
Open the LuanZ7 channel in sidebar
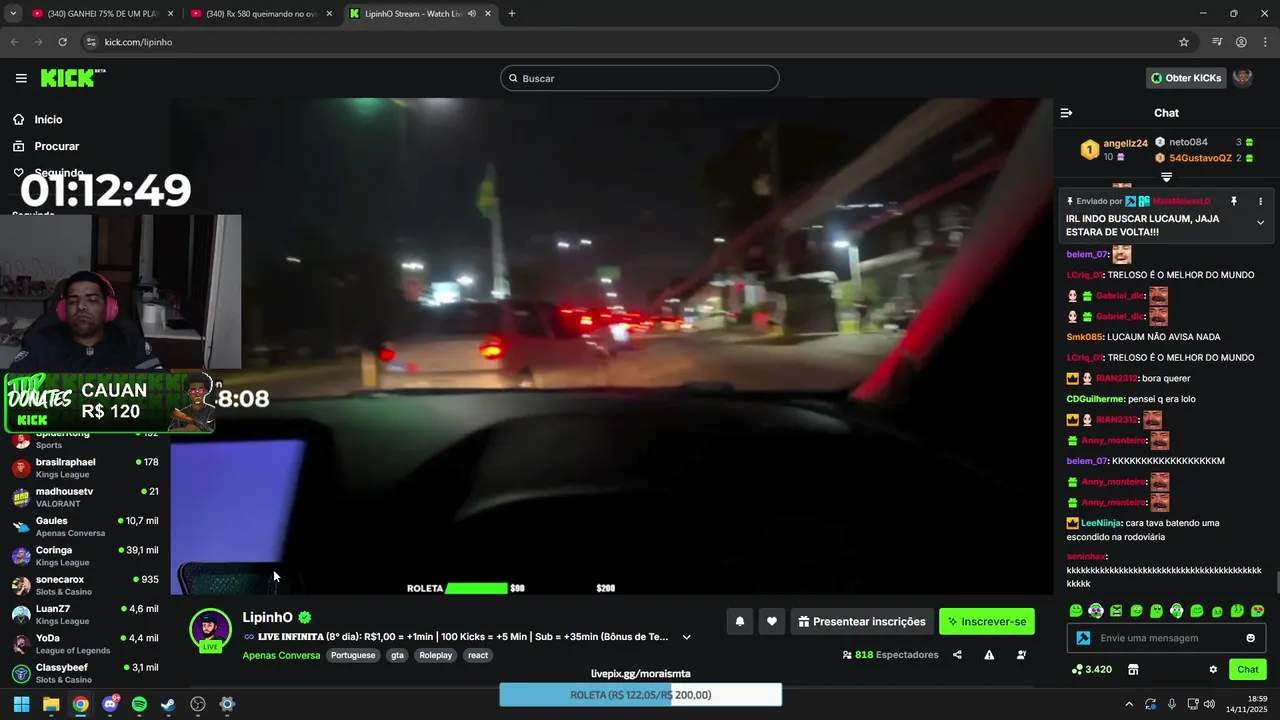point(85,614)
